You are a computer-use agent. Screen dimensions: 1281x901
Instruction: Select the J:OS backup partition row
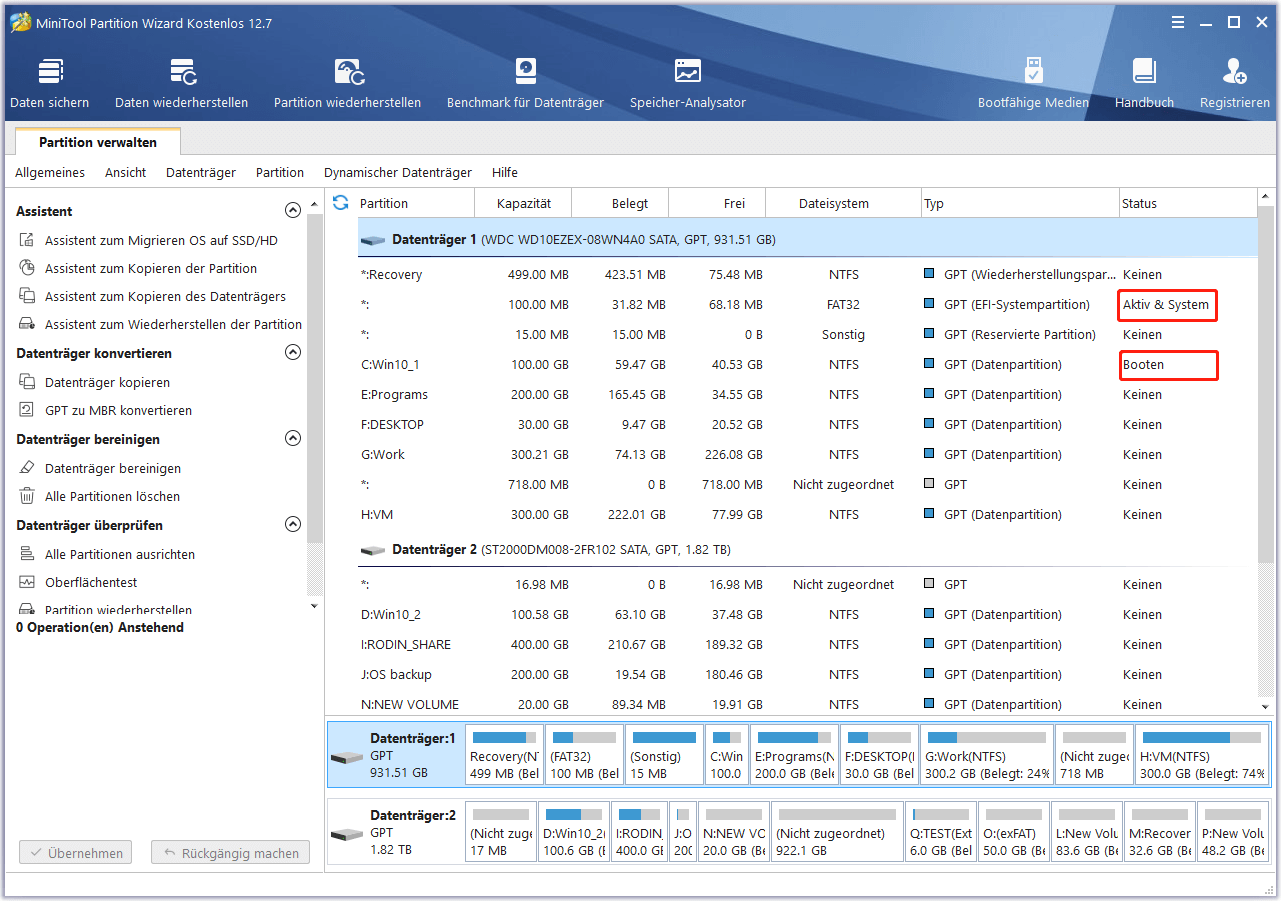pos(807,675)
